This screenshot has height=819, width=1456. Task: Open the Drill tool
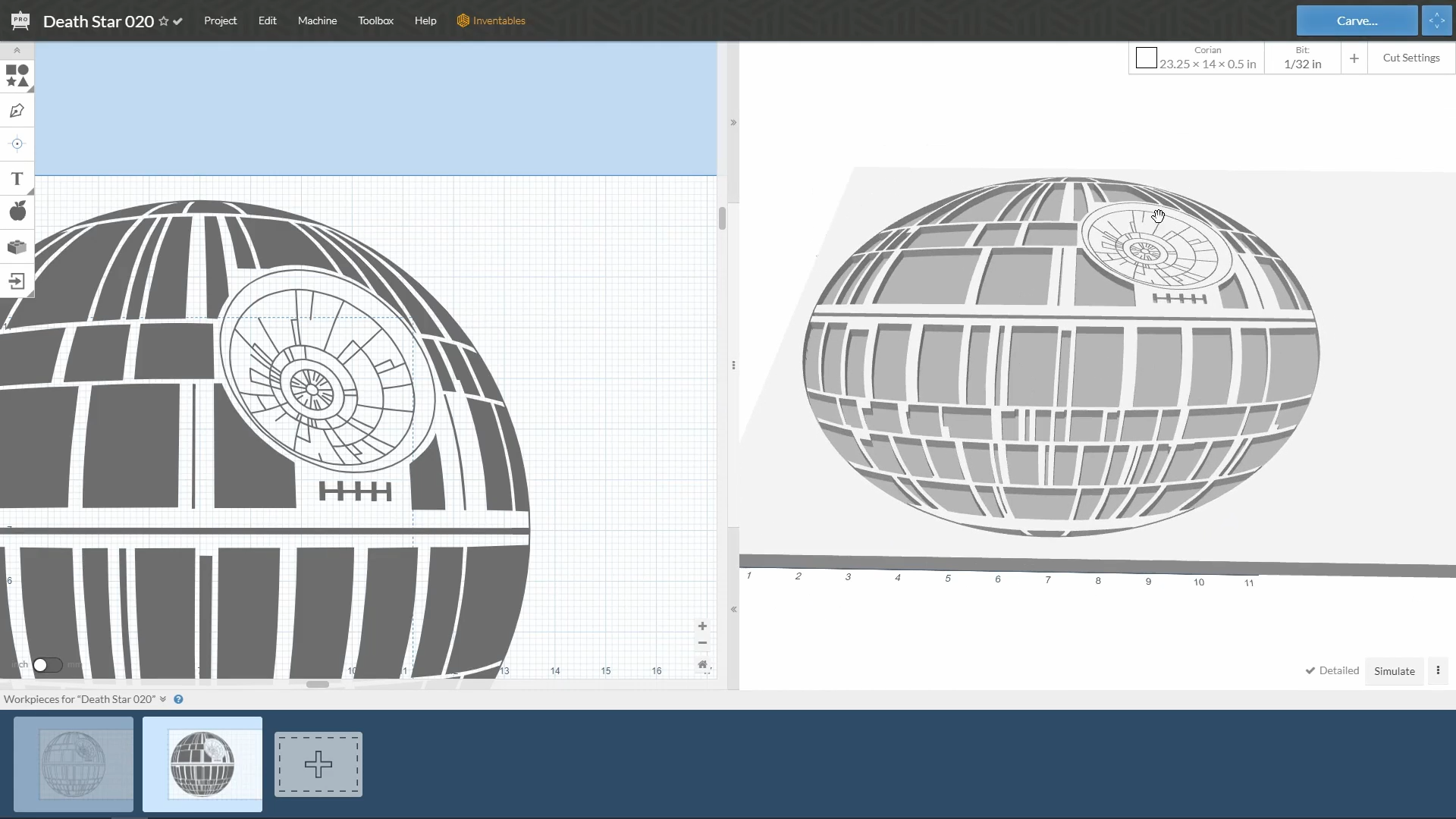17,144
